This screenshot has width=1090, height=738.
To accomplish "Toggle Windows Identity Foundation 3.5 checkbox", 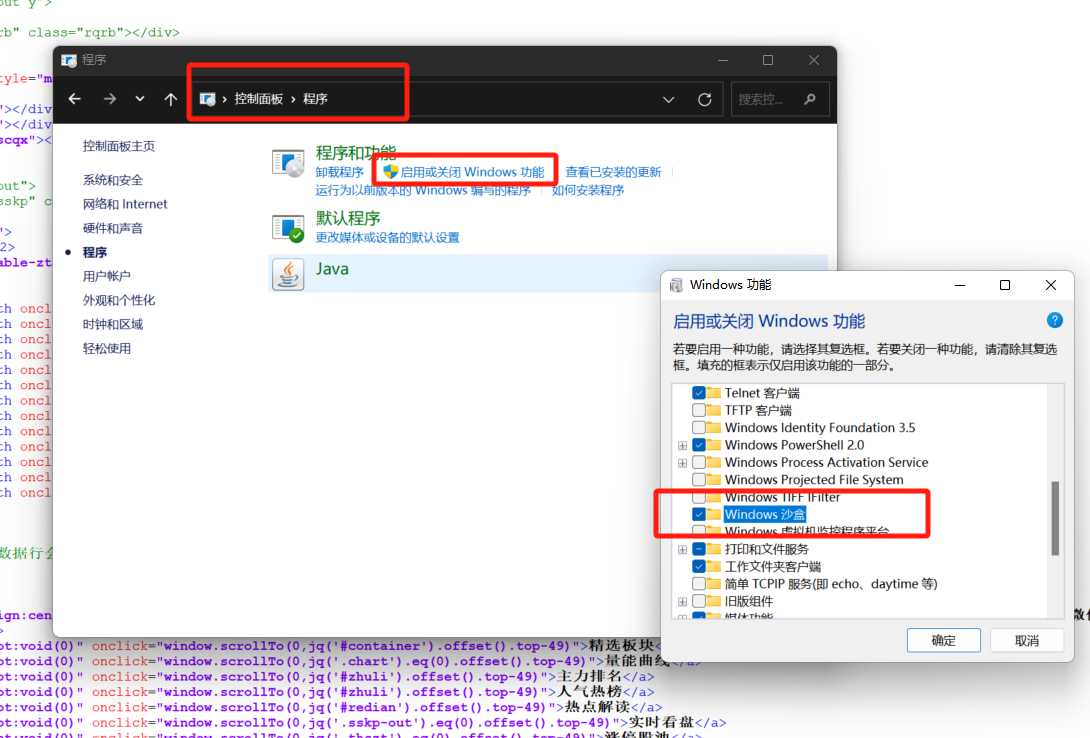I will pyautogui.click(x=699, y=427).
